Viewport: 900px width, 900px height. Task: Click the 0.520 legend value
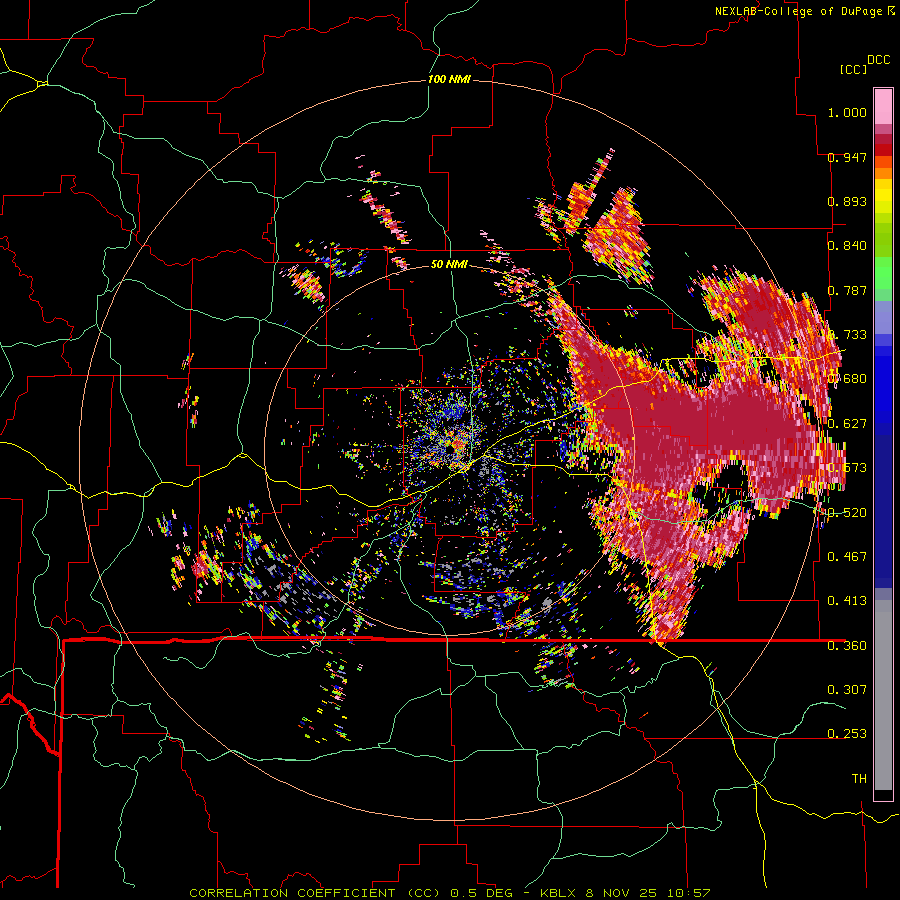(x=847, y=513)
